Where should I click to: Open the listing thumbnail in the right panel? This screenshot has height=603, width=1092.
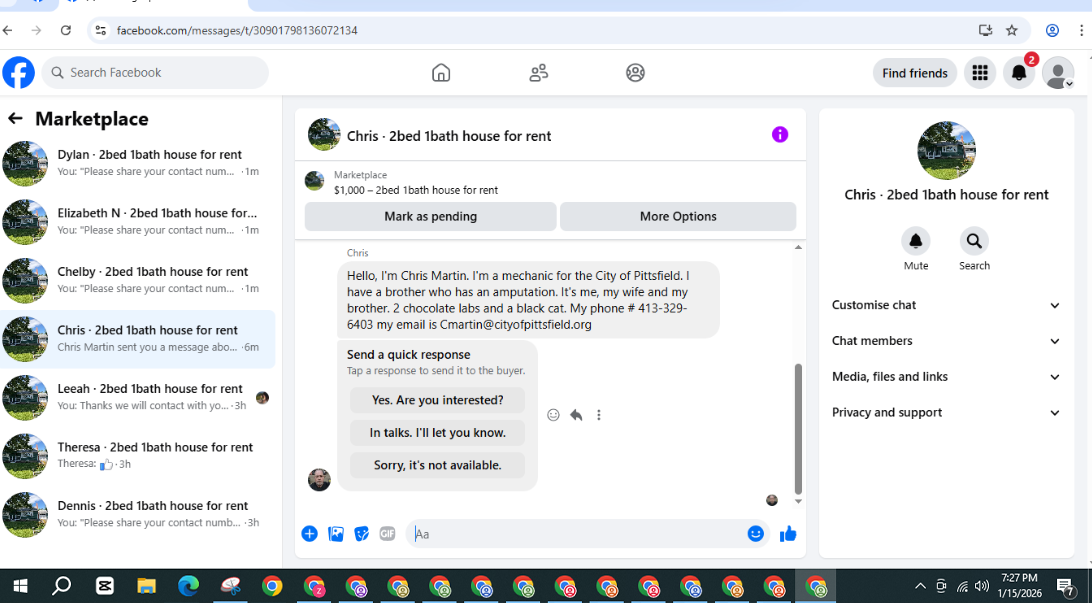pos(946,150)
